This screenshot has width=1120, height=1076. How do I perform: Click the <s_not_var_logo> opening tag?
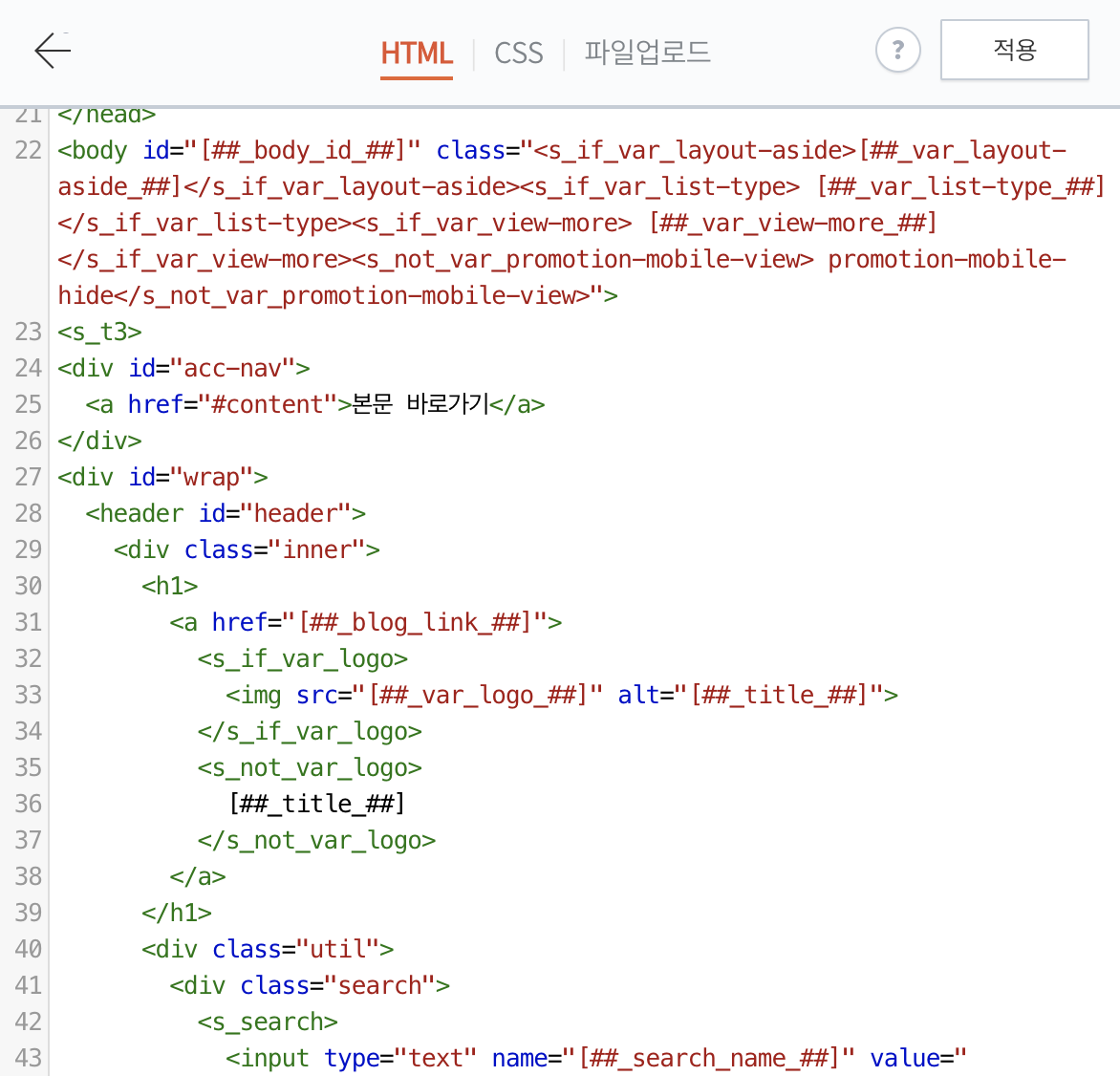(310, 768)
